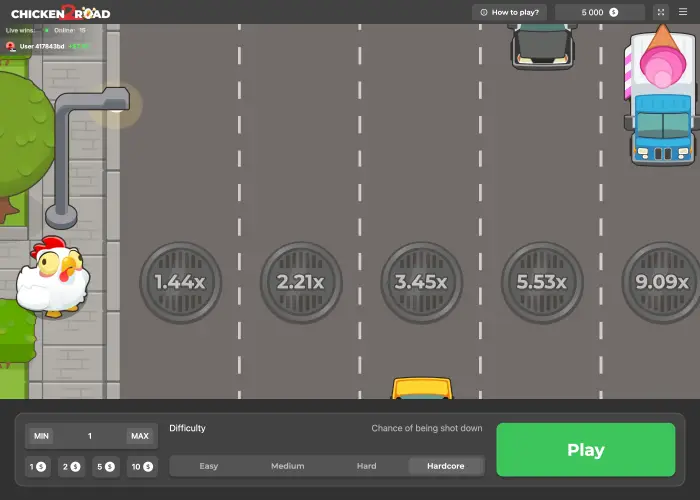700x500 pixels.
Task: Click the 'Chance of being shot down' text
Action: [x=427, y=428]
